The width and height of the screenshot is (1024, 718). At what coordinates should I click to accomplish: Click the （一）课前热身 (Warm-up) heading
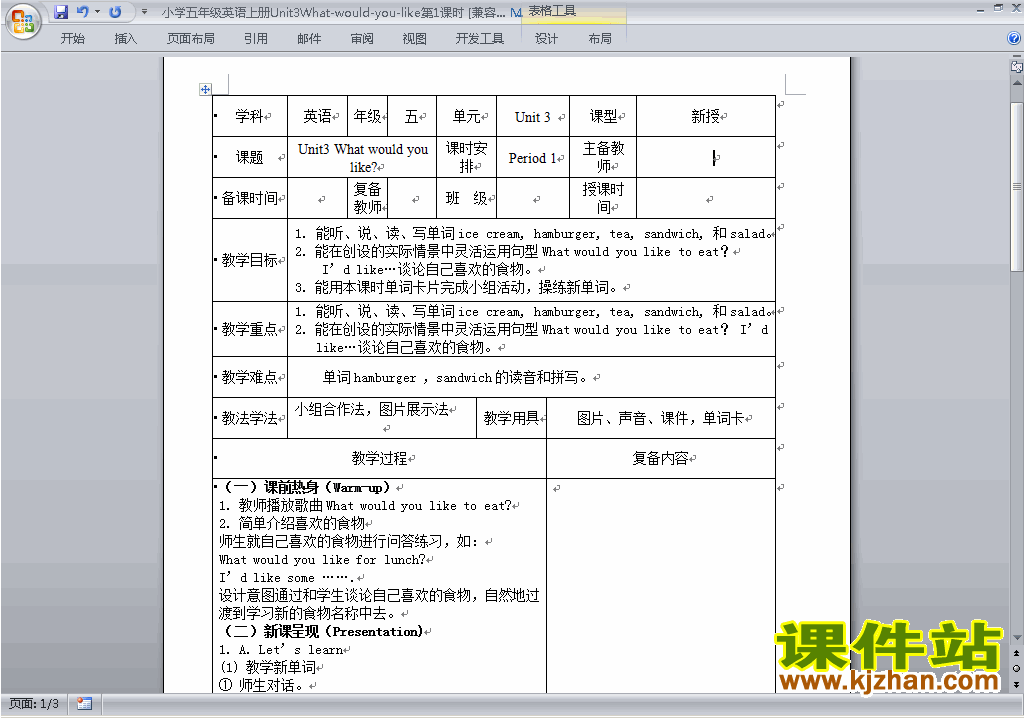307,487
